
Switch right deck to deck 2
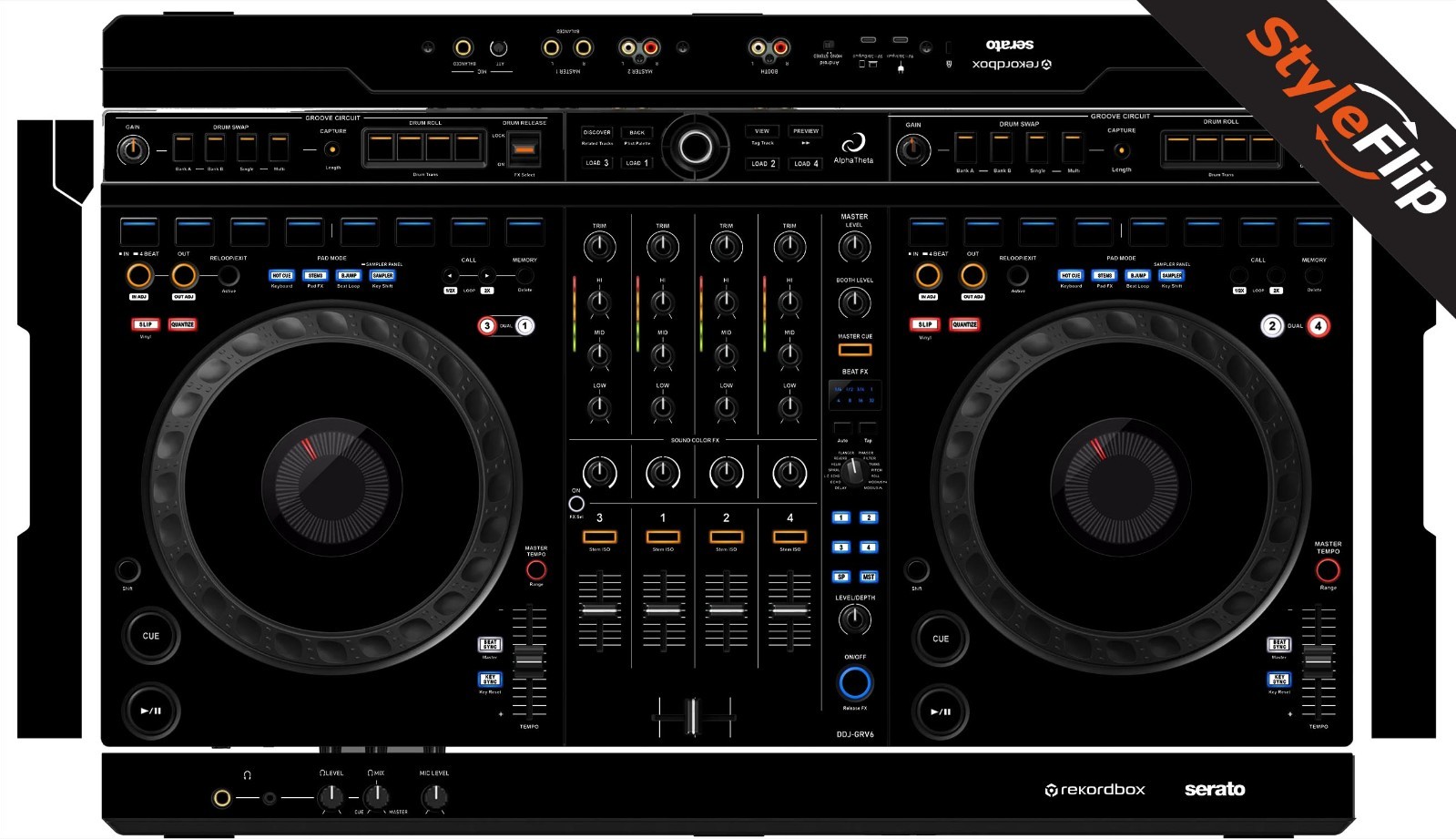[1272, 325]
